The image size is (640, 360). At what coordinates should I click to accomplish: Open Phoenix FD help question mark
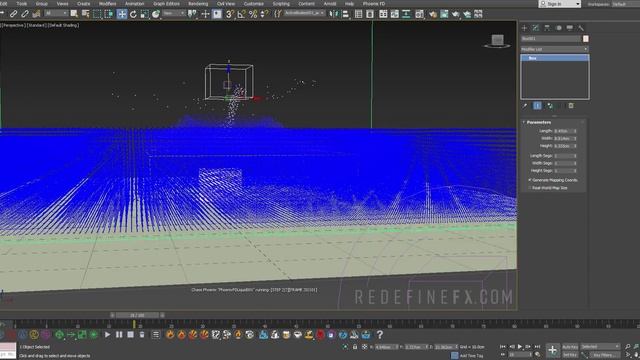tap(380, 335)
